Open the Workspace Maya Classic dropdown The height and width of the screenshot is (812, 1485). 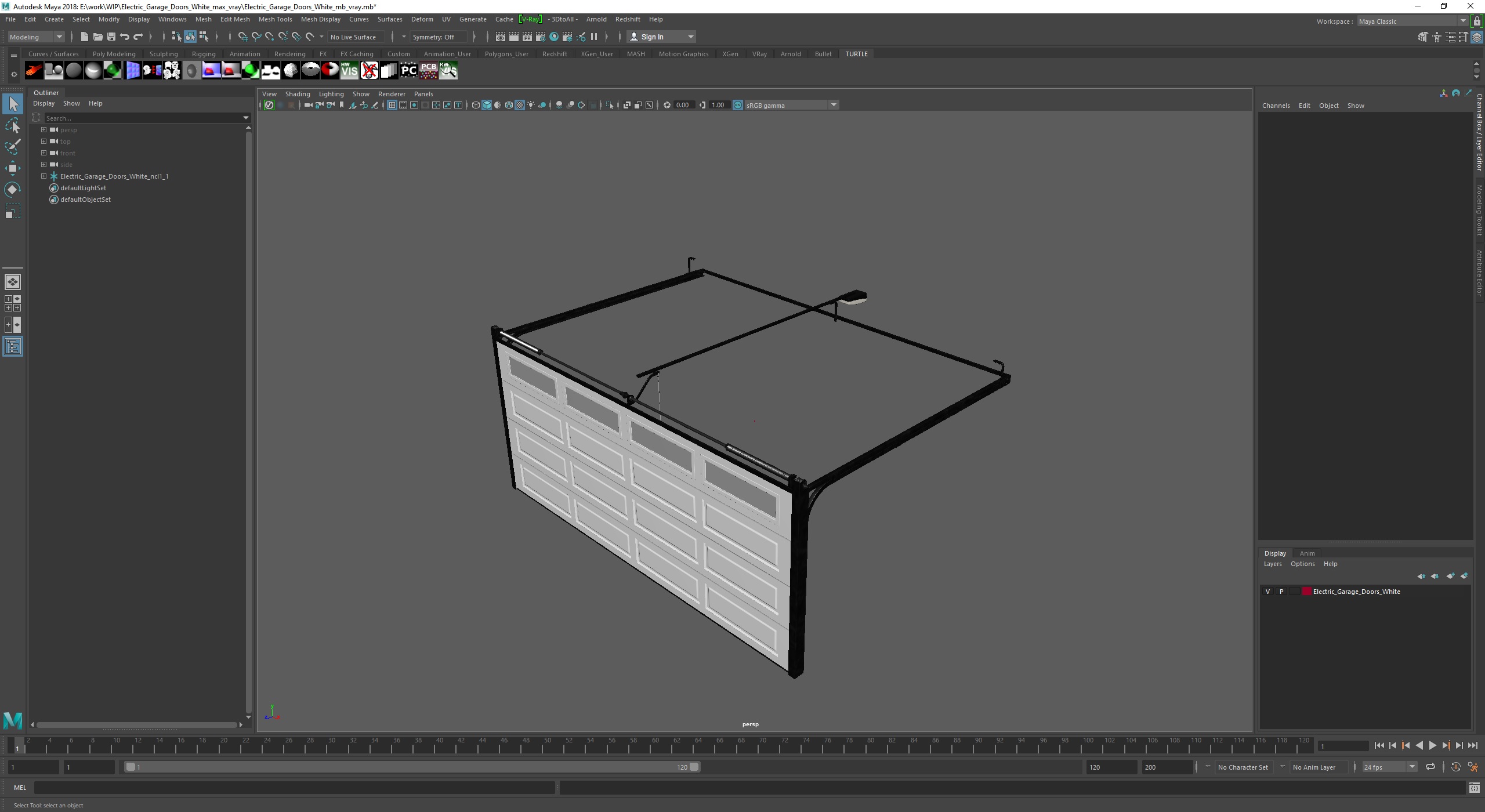coord(1412,21)
